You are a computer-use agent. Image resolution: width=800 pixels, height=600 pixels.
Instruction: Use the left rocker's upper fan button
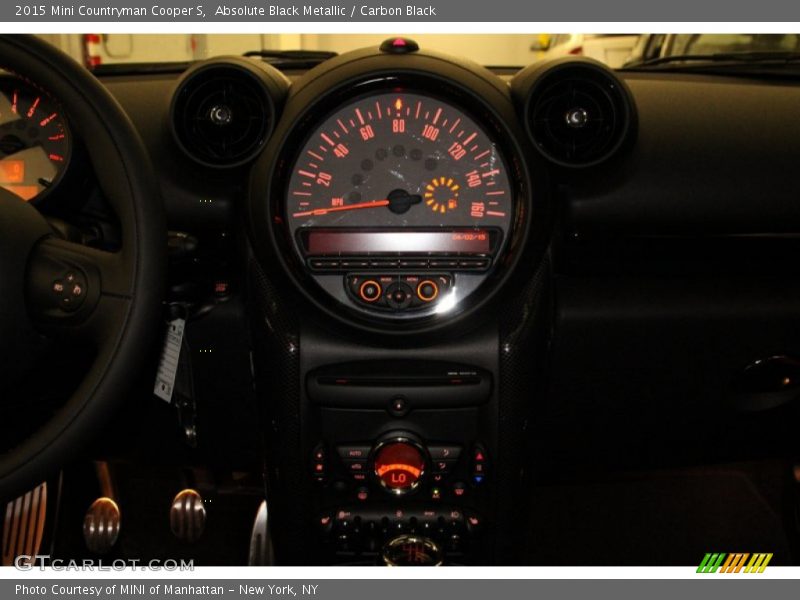(x=319, y=454)
